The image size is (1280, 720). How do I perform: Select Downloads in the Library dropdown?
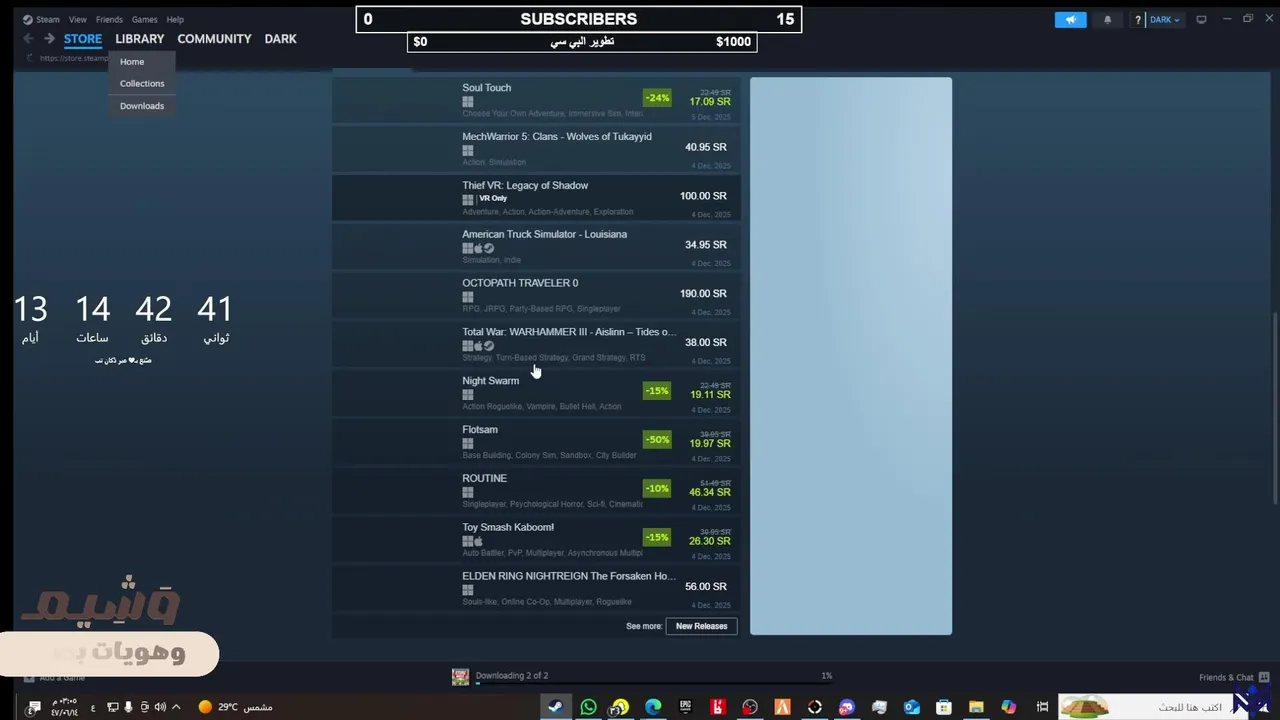(x=141, y=106)
